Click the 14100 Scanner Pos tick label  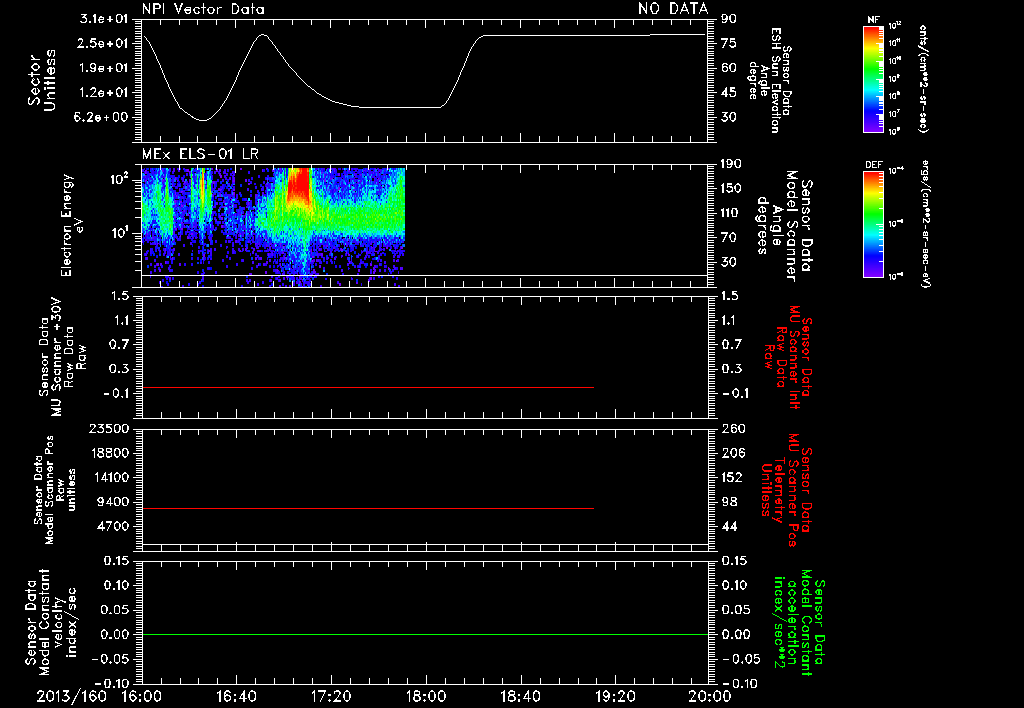[x=108, y=477]
